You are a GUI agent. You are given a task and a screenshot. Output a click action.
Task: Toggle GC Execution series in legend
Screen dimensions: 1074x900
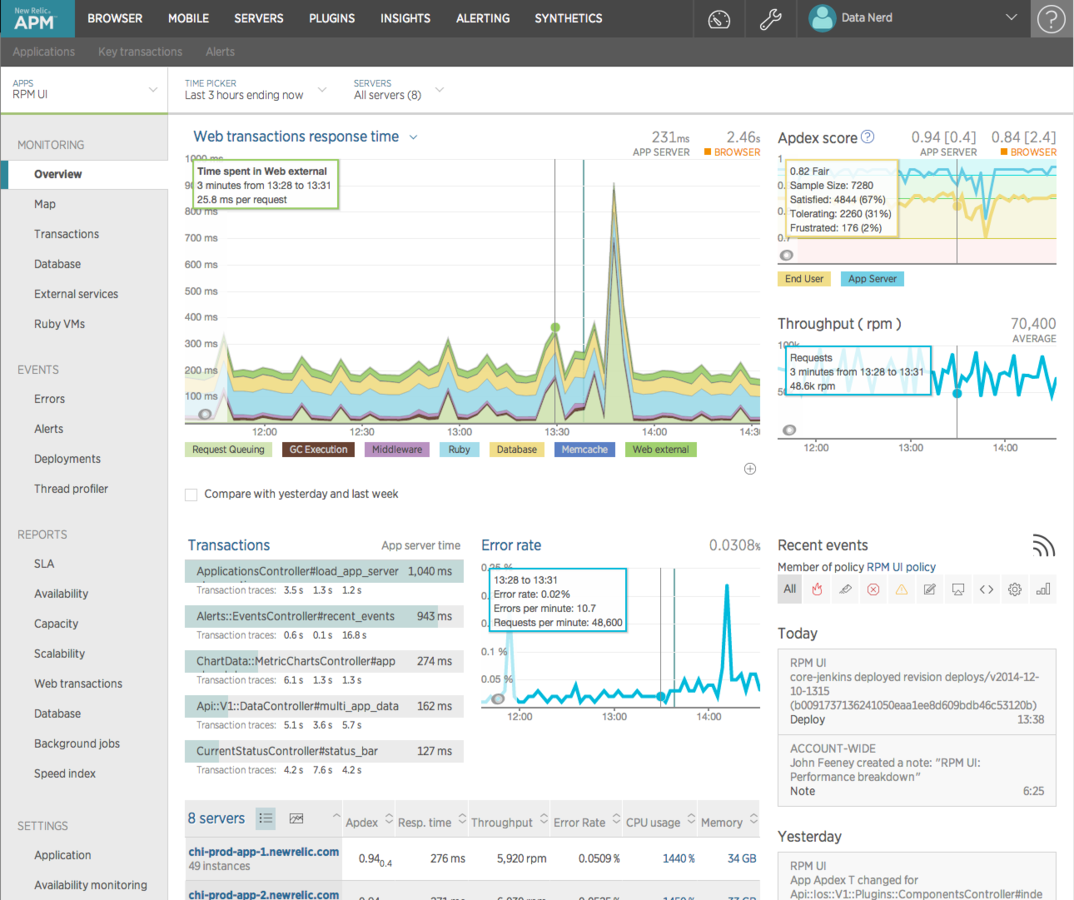(x=319, y=449)
